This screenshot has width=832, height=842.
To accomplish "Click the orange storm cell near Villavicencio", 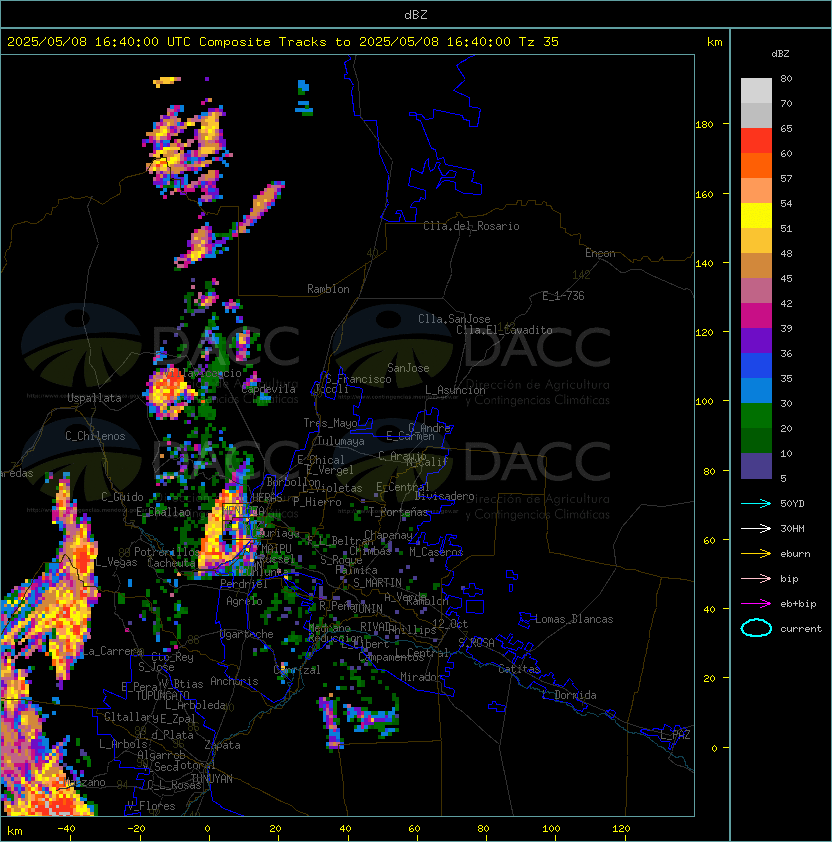I will (168, 392).
